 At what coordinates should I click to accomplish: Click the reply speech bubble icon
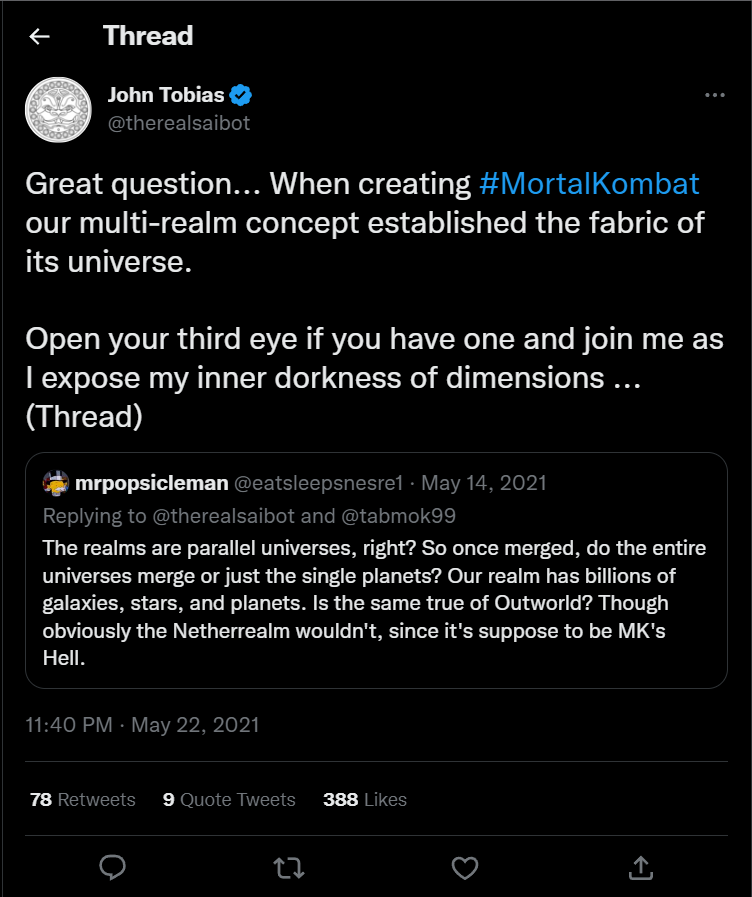tap(112, 867)
